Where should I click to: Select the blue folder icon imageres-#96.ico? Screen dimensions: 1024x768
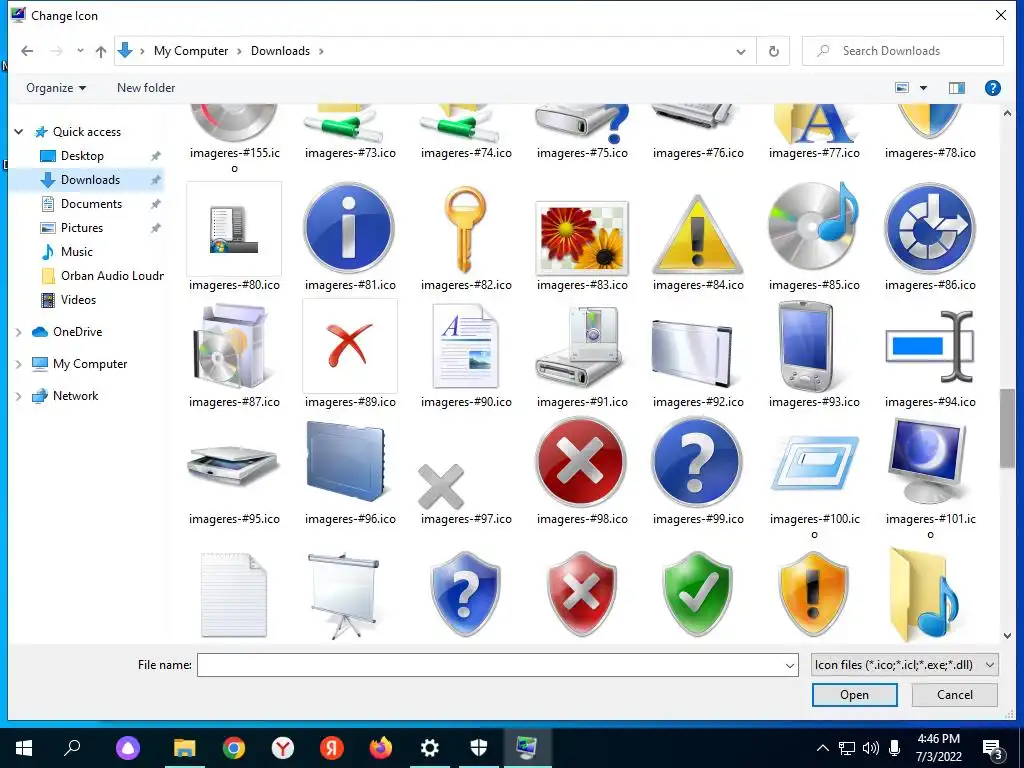pos(345,462)
